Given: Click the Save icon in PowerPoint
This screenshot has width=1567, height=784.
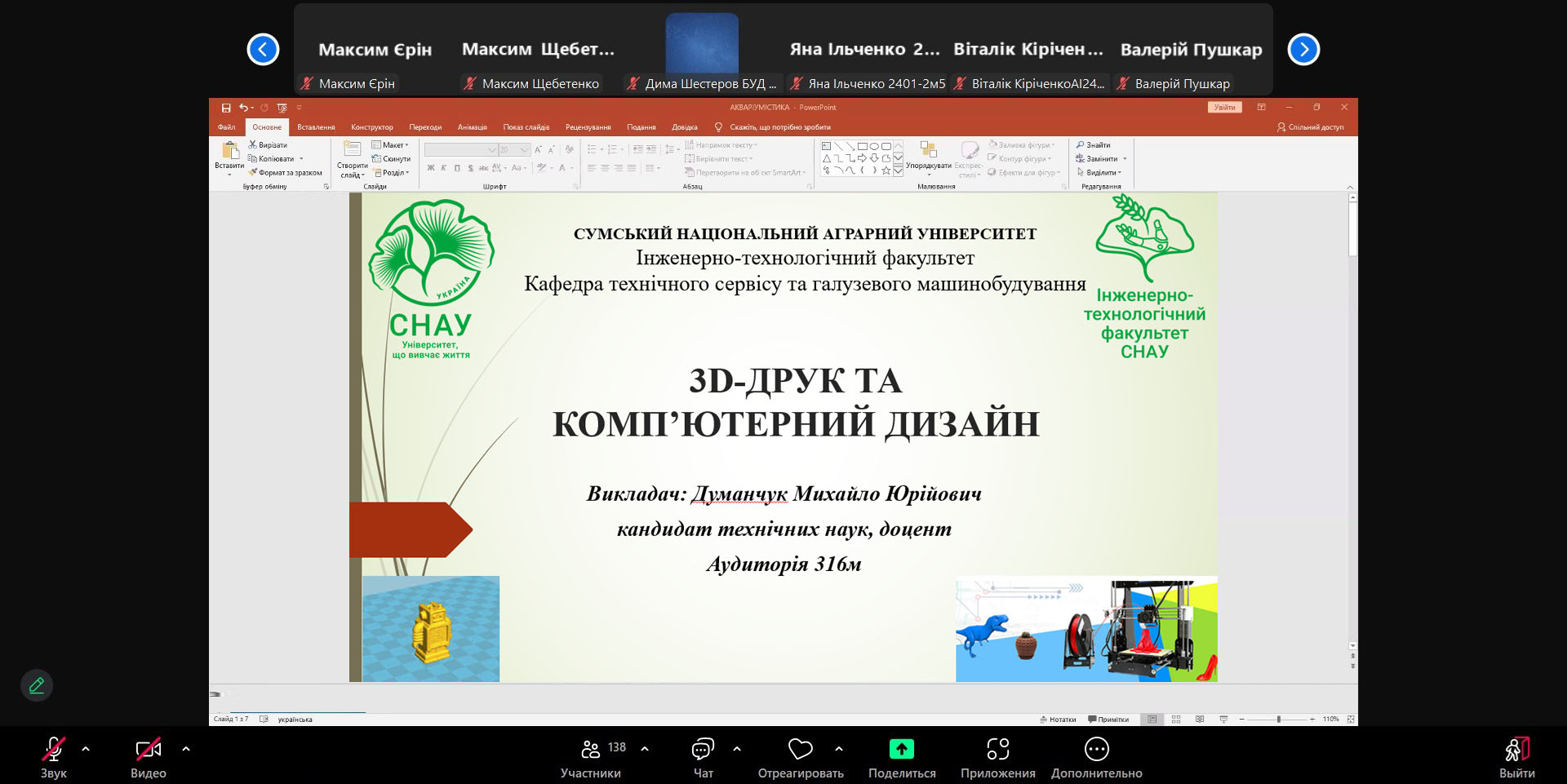Looking at the screenshot, I should (226, 108).
